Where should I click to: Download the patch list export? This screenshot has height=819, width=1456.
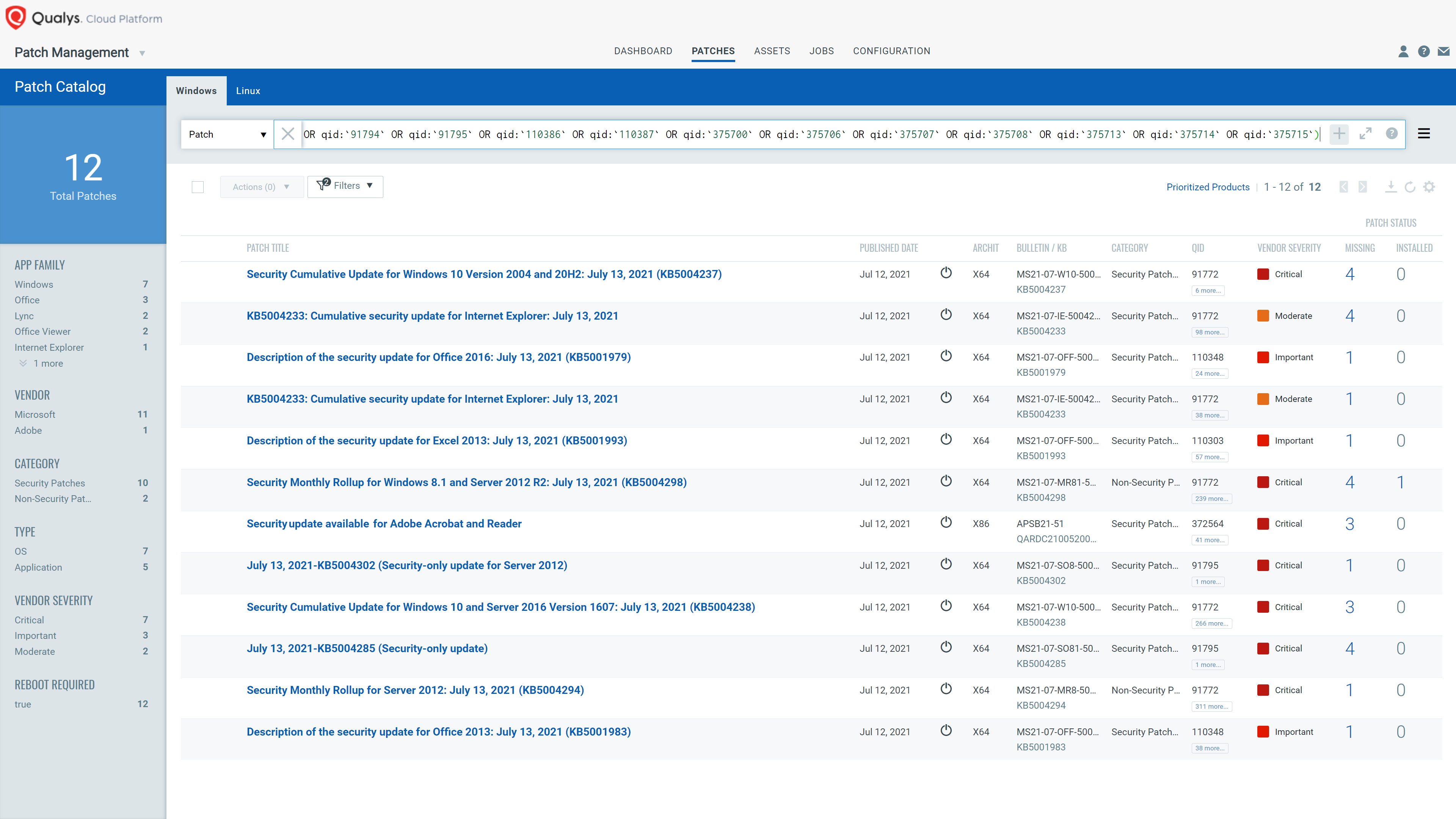point(1391,187)
